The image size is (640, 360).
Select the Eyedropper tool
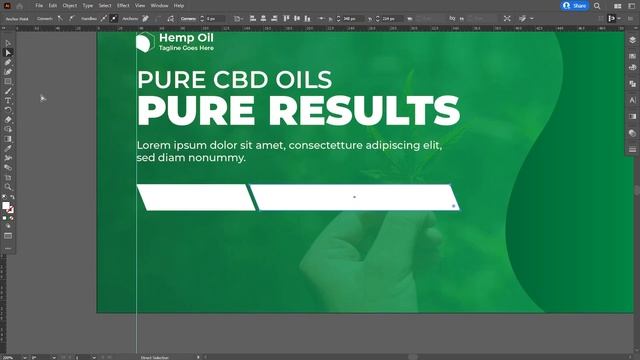click(x=8, y=149)
